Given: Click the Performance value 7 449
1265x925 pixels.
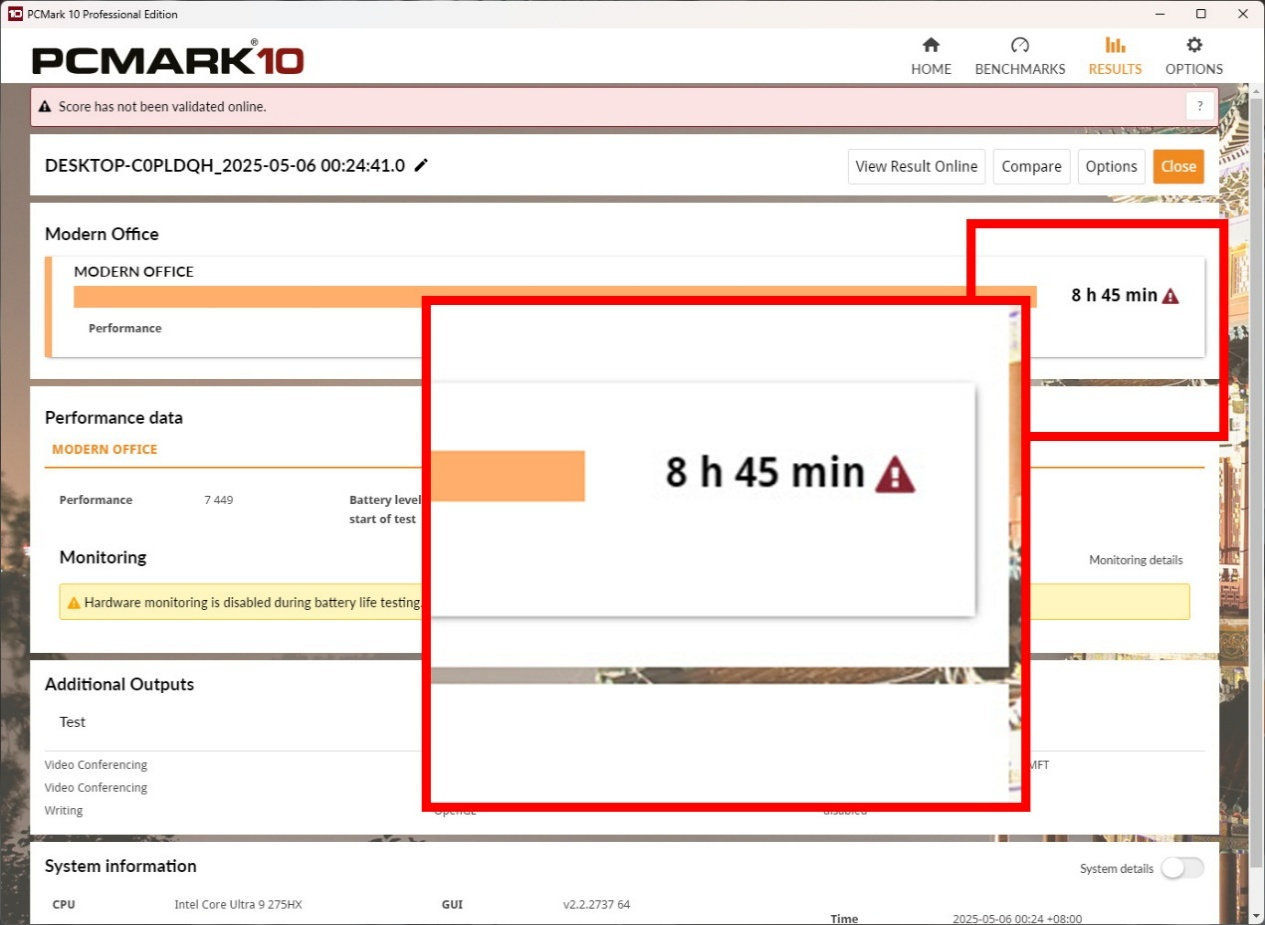Looking at the screenshot, I should pos(218,500).
